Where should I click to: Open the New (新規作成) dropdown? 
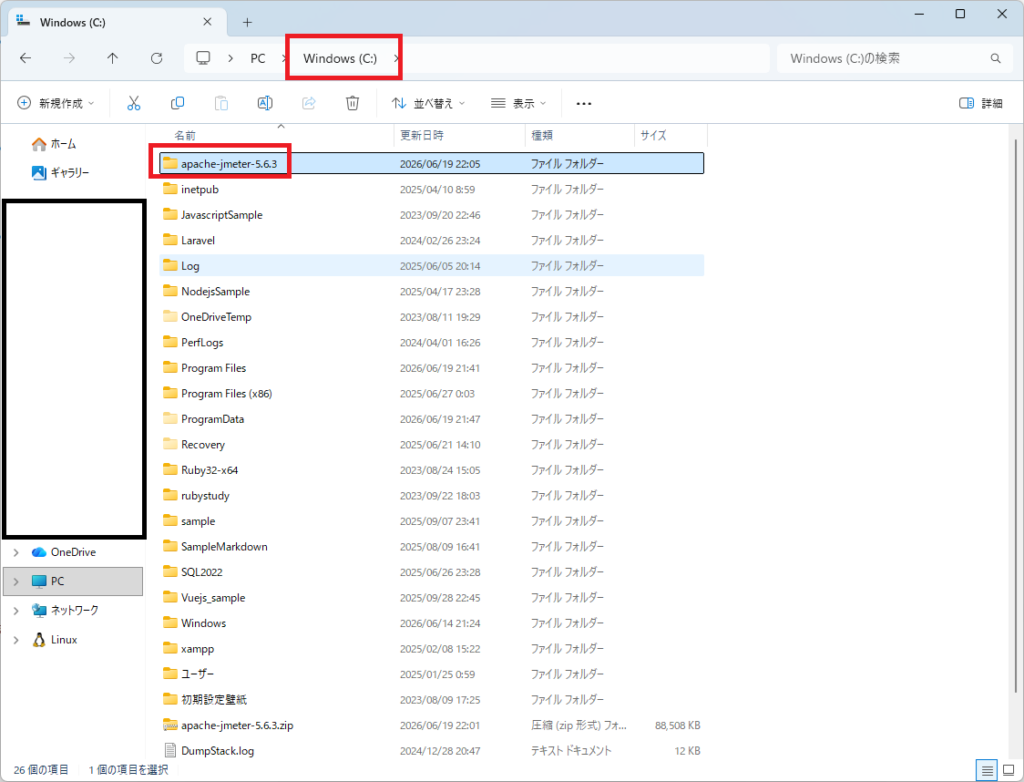(x=56, y=103)
